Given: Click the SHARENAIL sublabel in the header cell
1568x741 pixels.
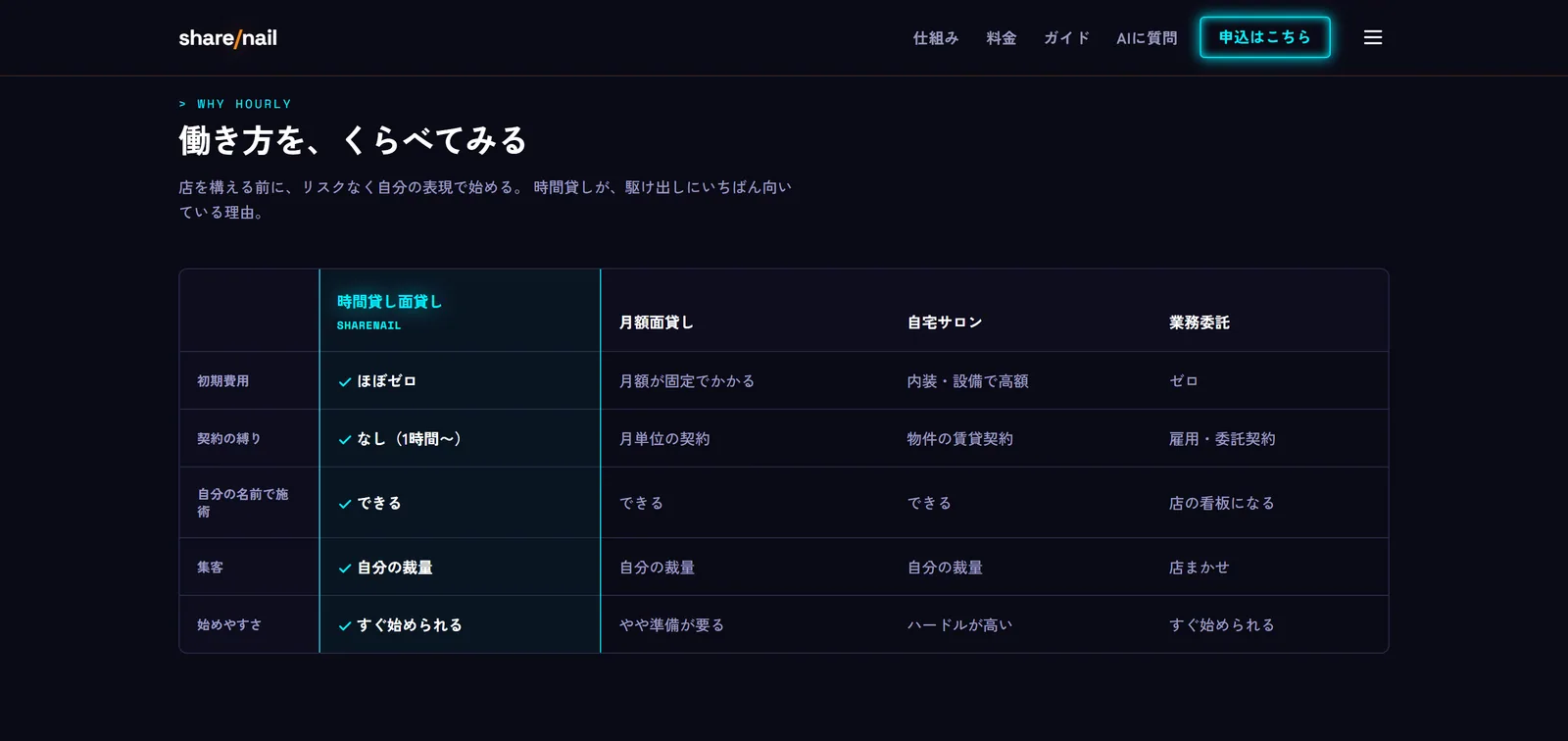Looking at the screenshot, I should 369,325.
